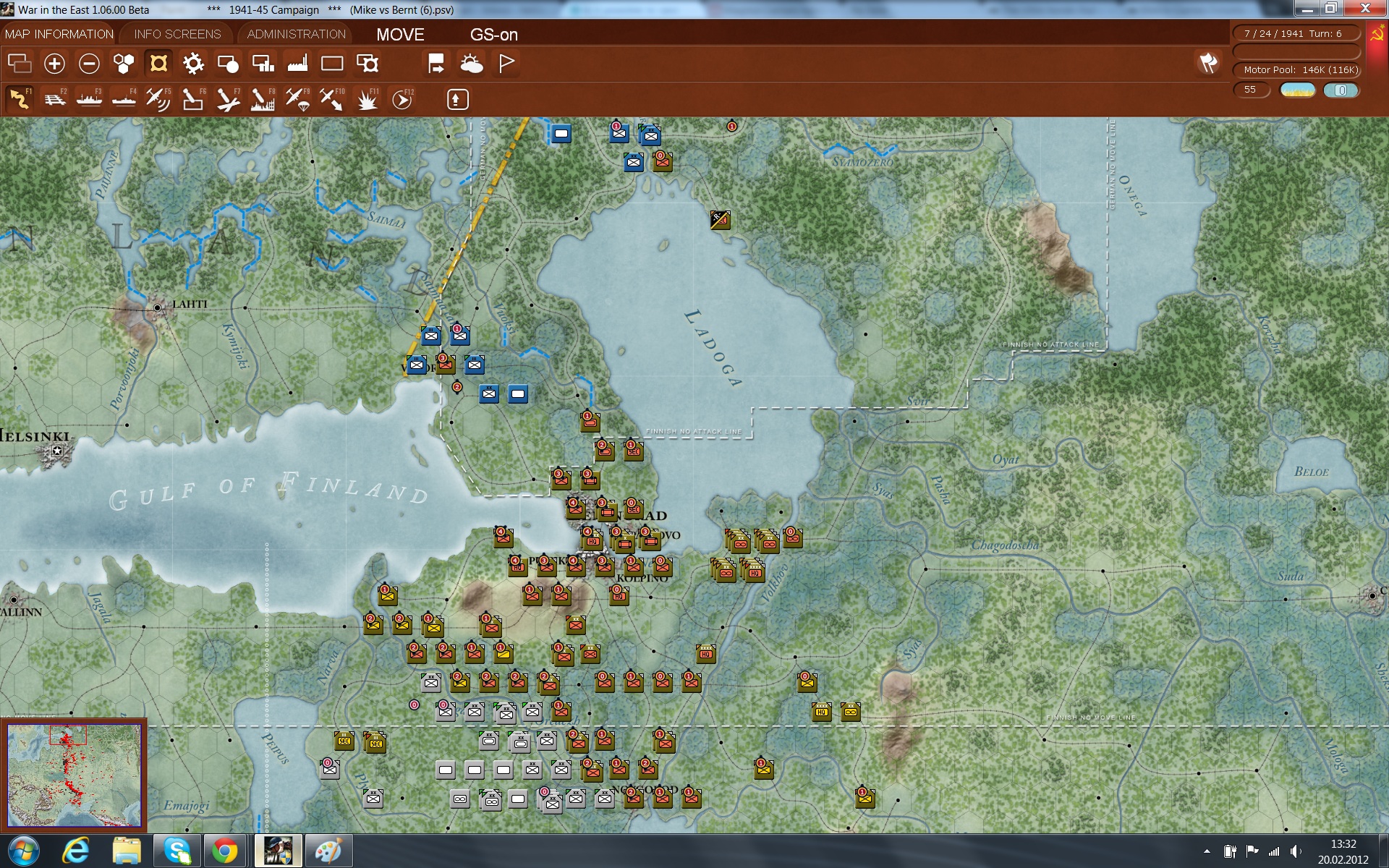The height and width of the screenshot is (868, 1389).
Task: Toggle the GS-on ground support label
Action: point(494,35)
